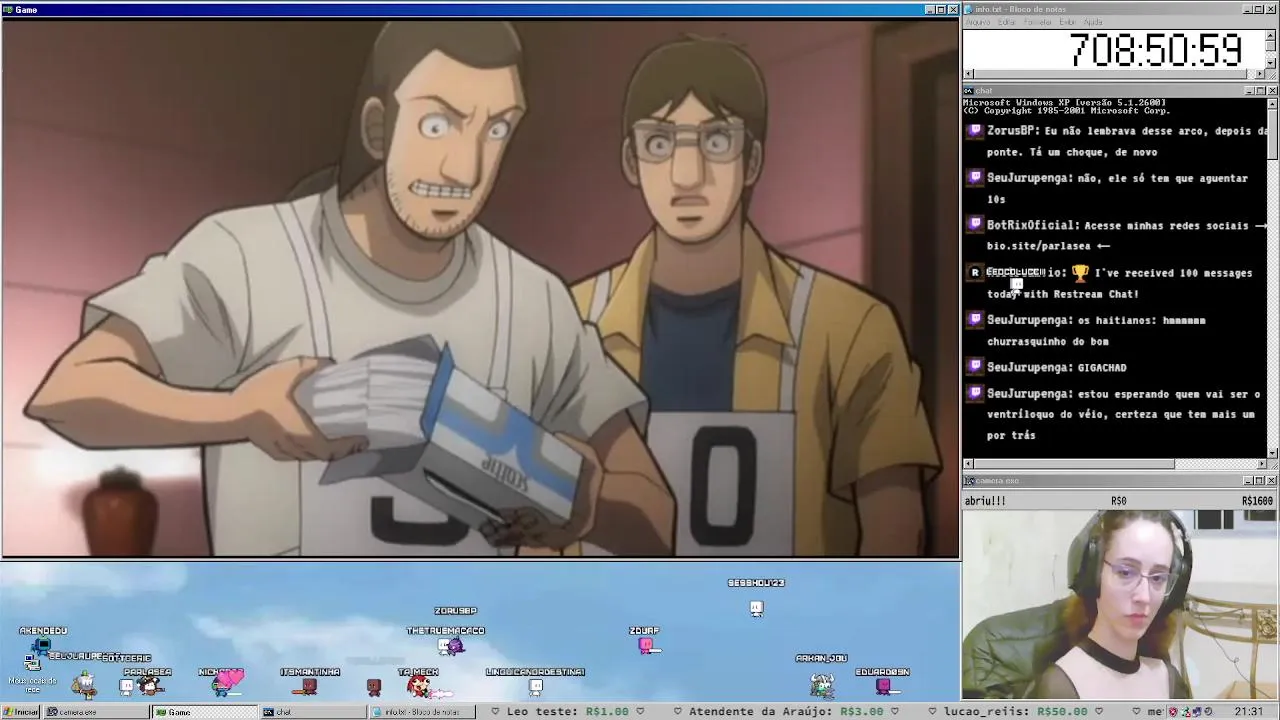The image size is (1280, 720).
Task: Click Twitch icon beside 'estou esperando' message
Action: (x=975, y=393)
